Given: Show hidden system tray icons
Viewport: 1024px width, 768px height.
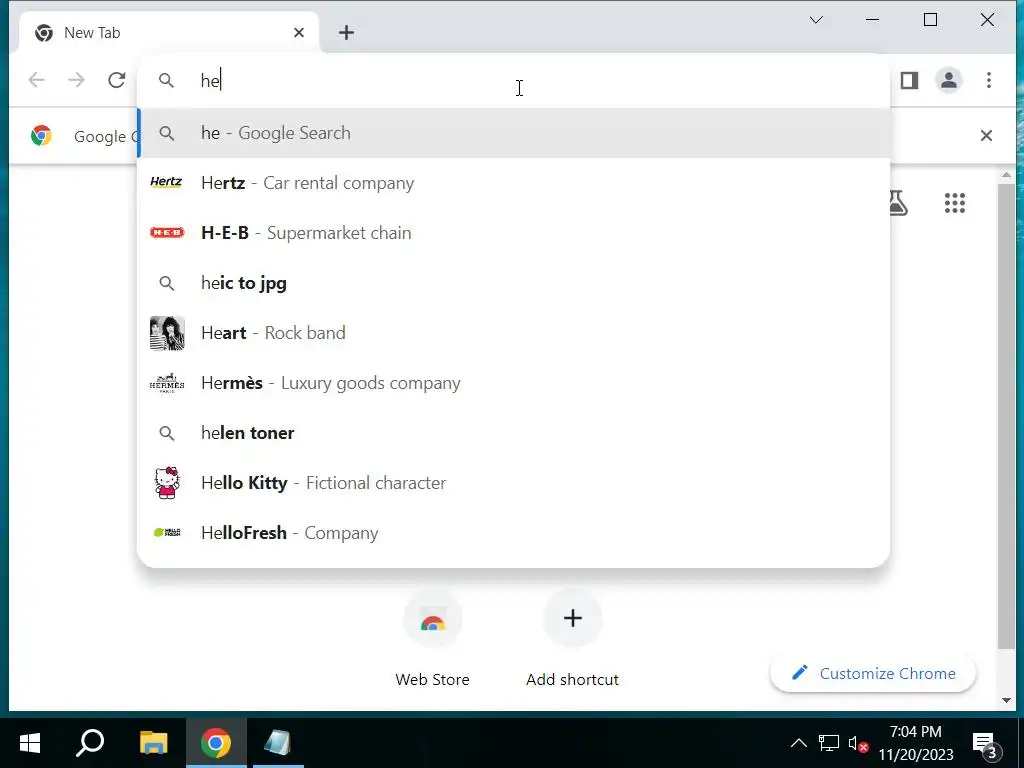Looking at the screenshot, I should (799, 743).
